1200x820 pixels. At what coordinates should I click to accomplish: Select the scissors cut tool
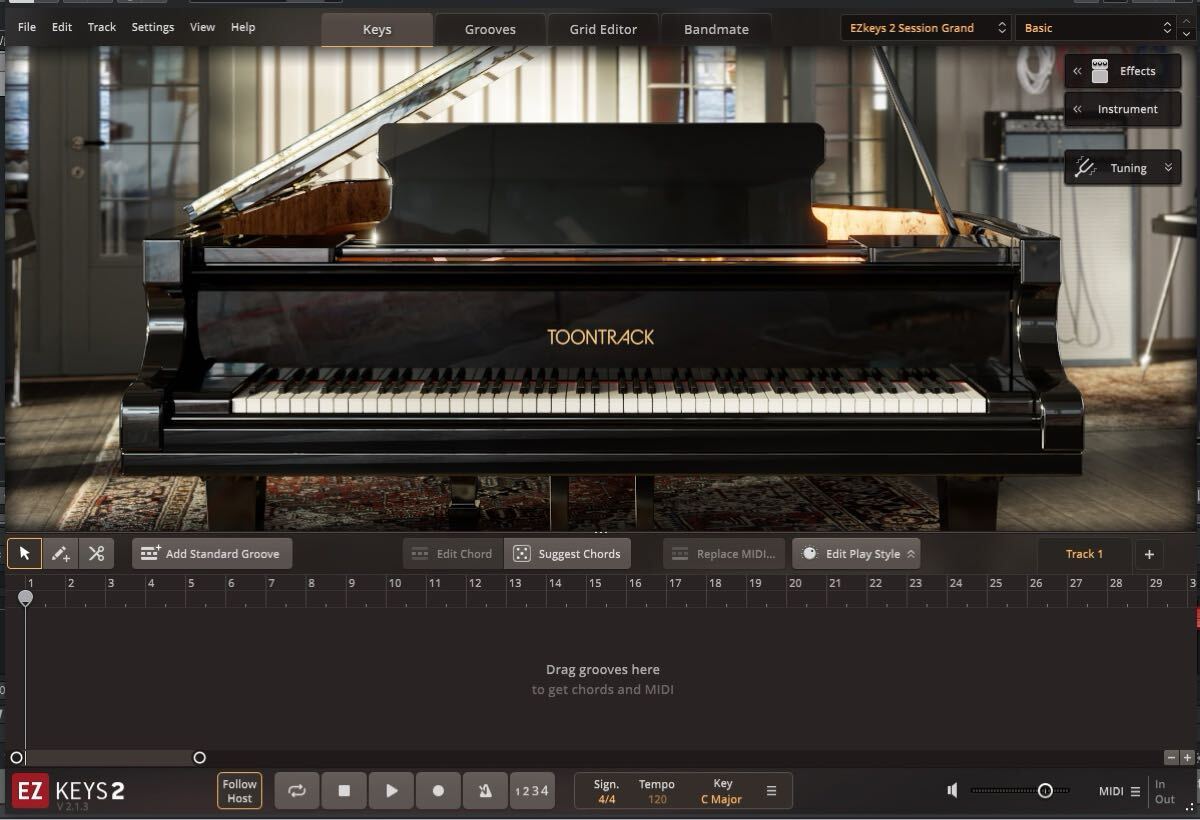tap(96, 554)
